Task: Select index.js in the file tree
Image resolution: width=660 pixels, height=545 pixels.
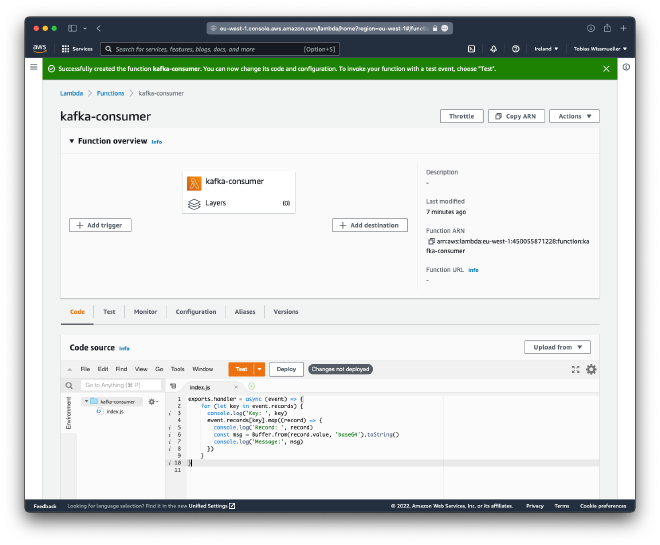Action: (114, 411)
